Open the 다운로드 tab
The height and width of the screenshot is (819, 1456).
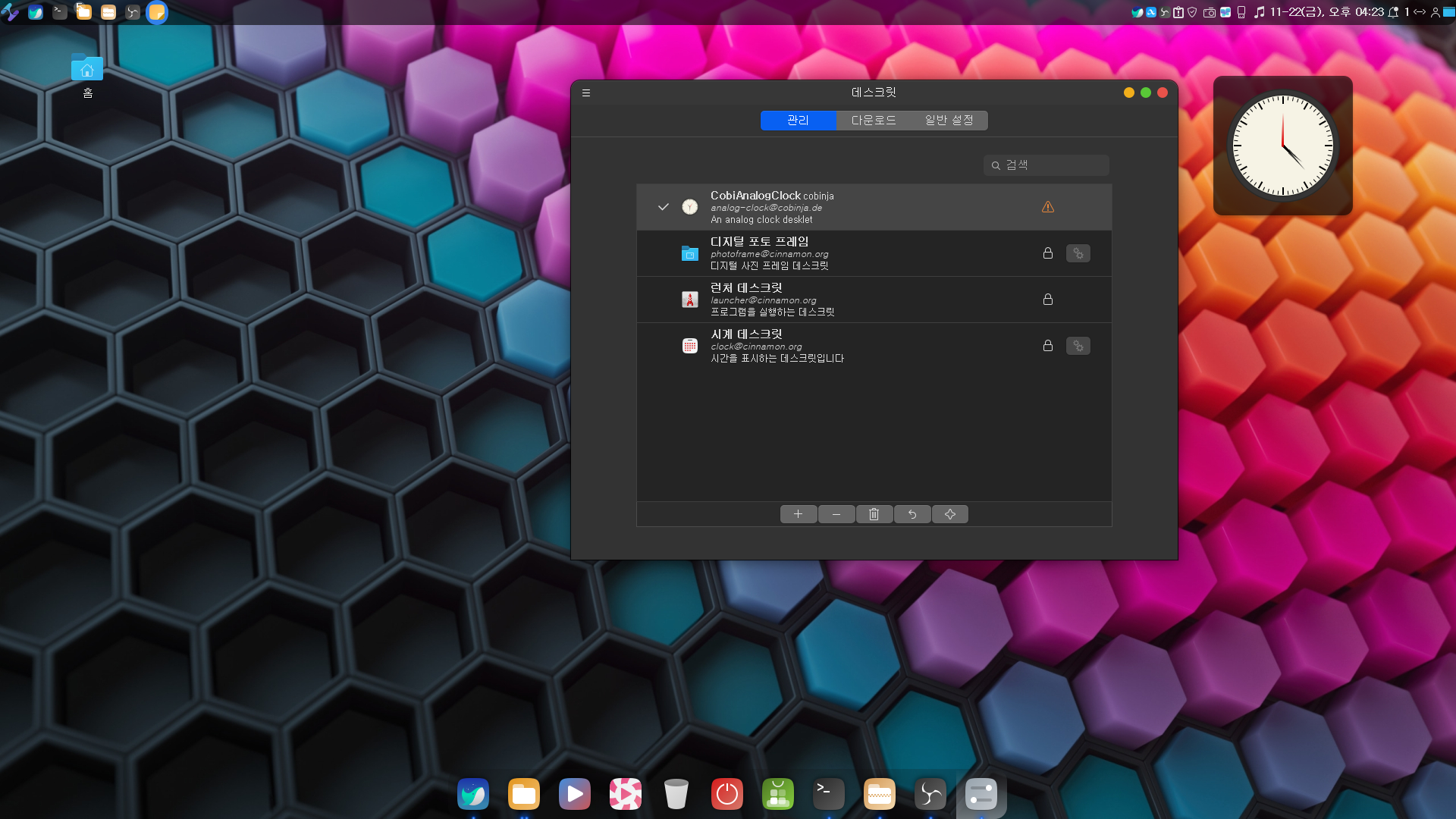[874, 121]
